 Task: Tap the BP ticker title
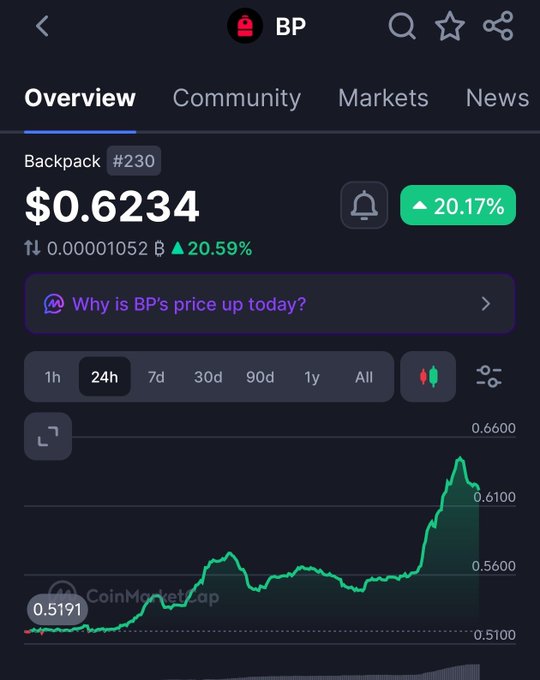[291, 26]
